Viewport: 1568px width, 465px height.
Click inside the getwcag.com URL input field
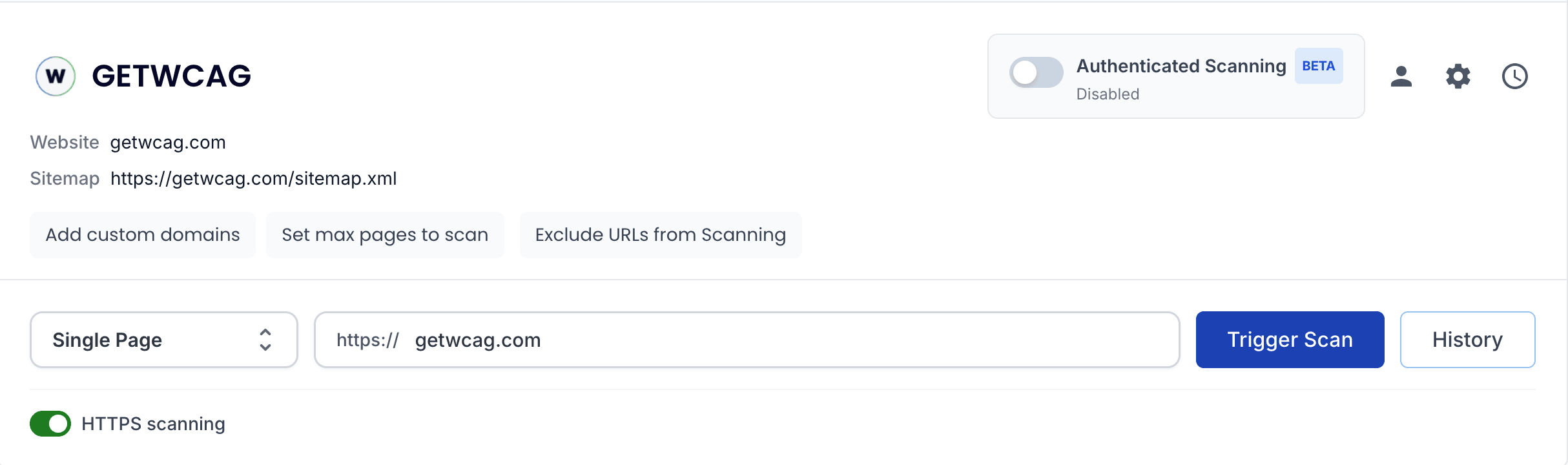tap(710, 340)
